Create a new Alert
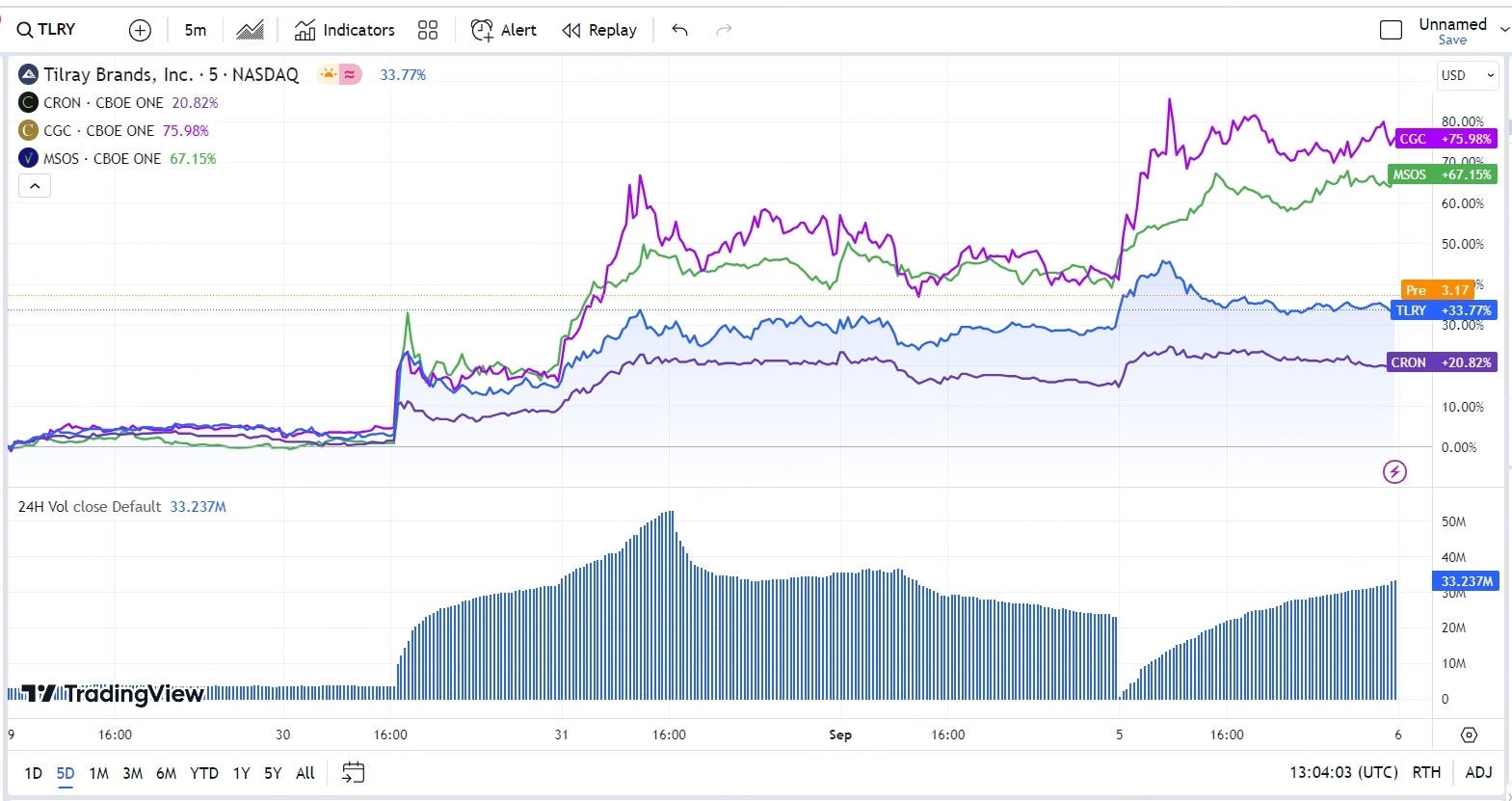Screen dimensions: 1512x801 click(x=503, y=30)
